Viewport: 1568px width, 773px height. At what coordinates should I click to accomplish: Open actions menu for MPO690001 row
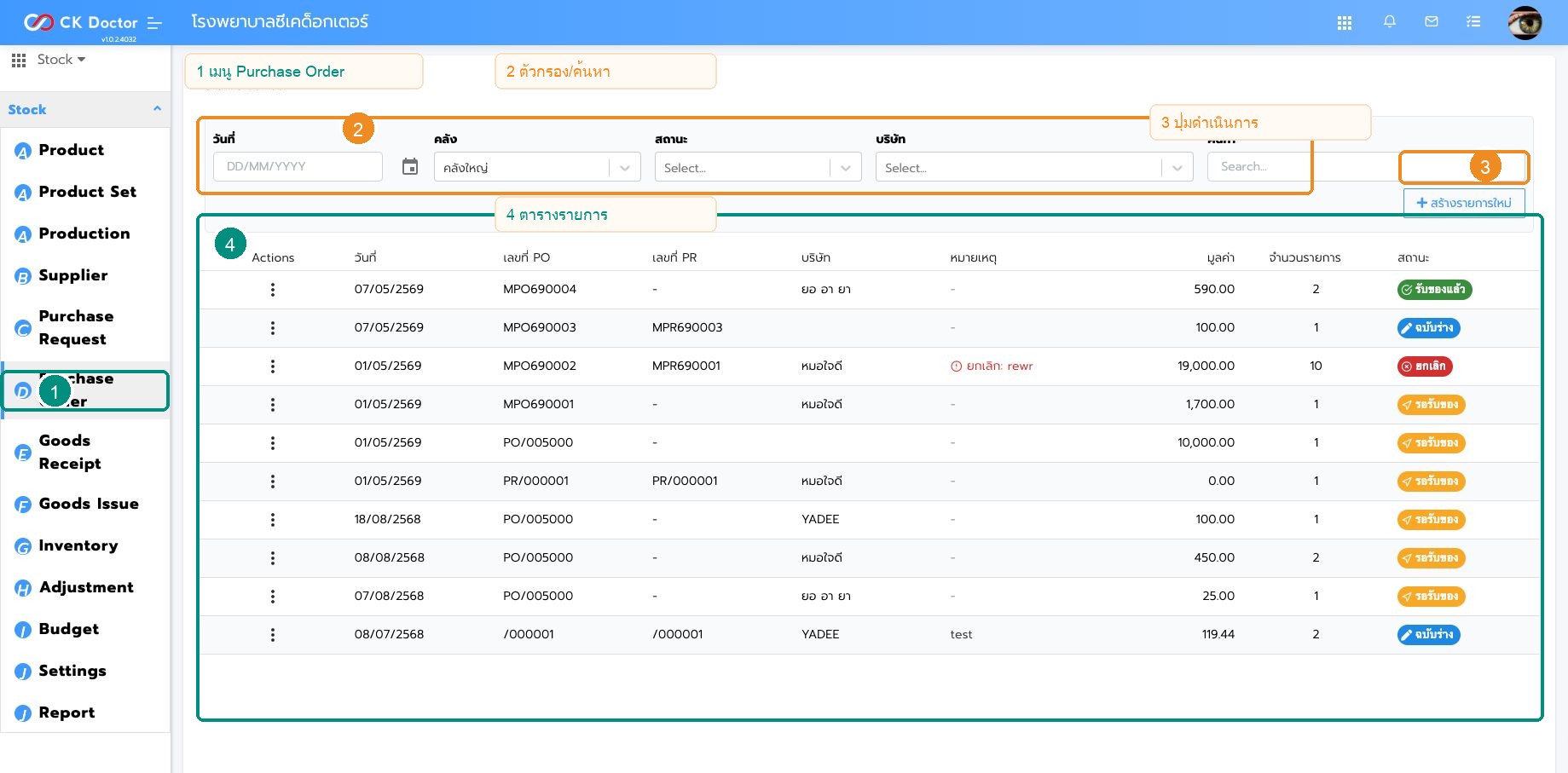[273, 405]
